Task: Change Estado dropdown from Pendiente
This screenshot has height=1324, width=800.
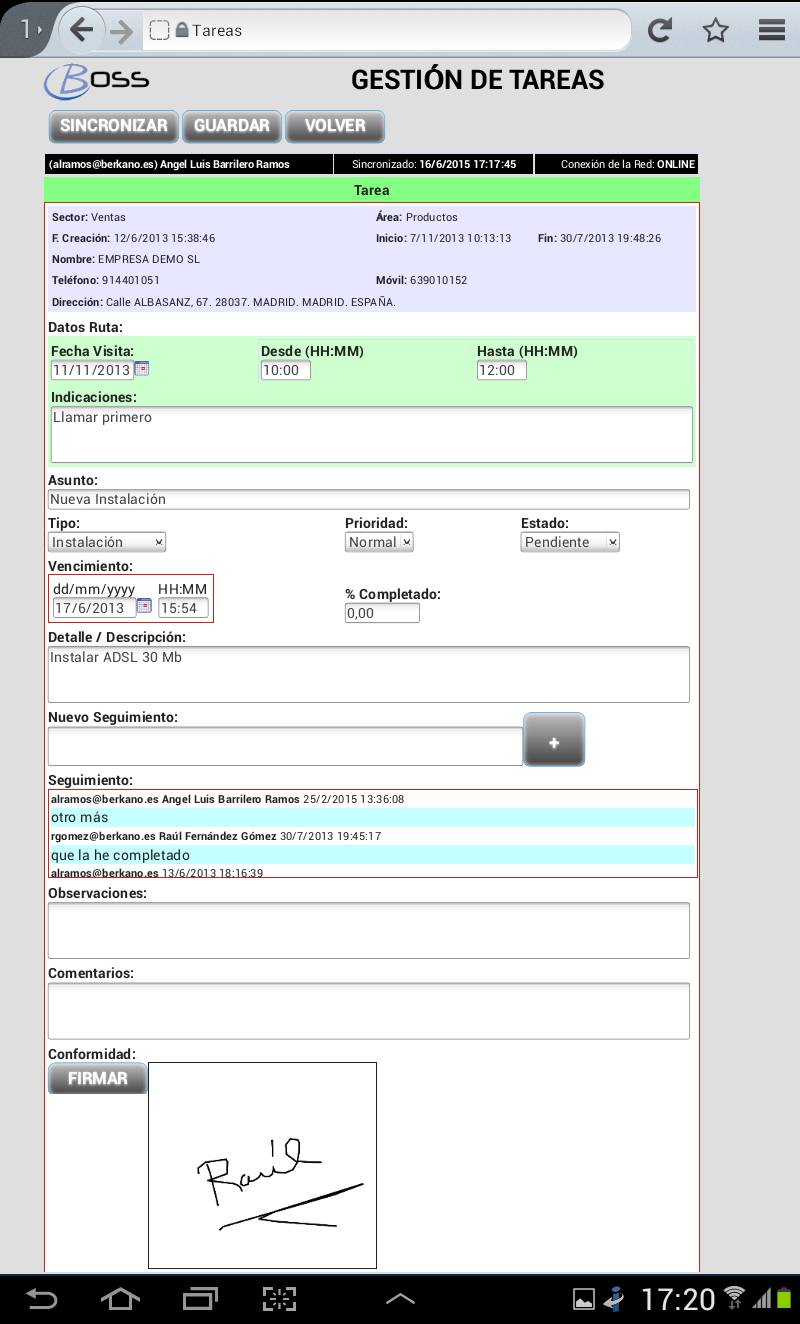Action: tap(570, 542)
